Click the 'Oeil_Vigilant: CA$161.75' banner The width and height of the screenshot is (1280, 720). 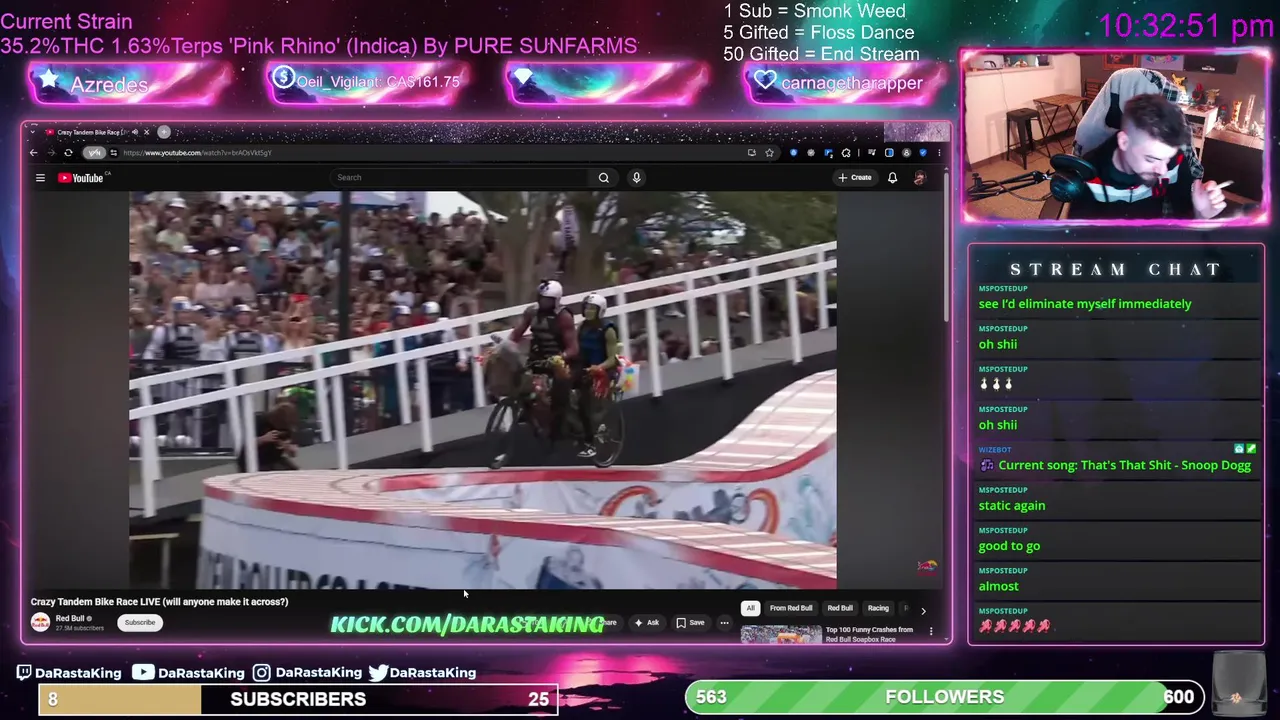click(378, 82)
